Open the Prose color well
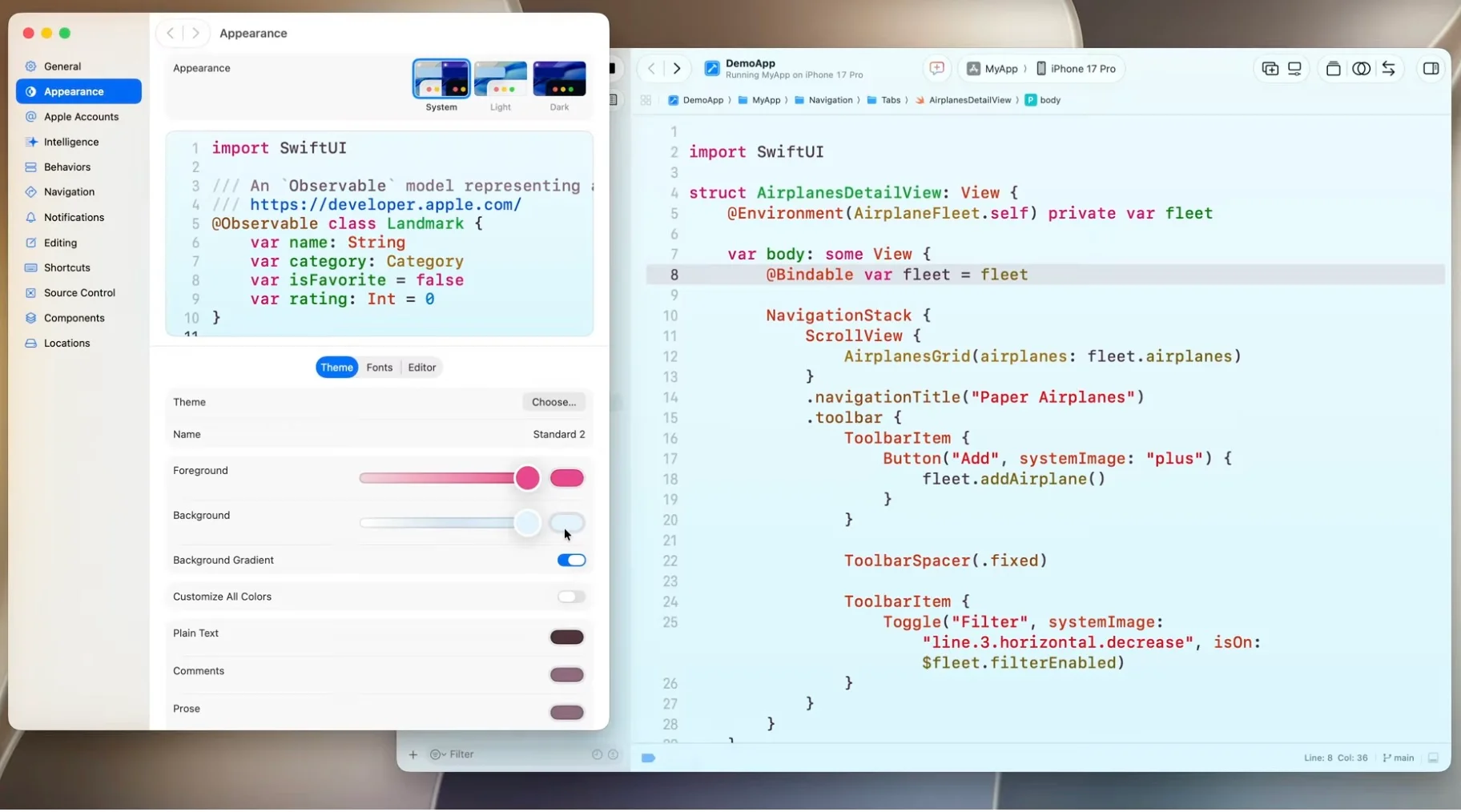This screenshot has height=812, width=1461. 567,714
